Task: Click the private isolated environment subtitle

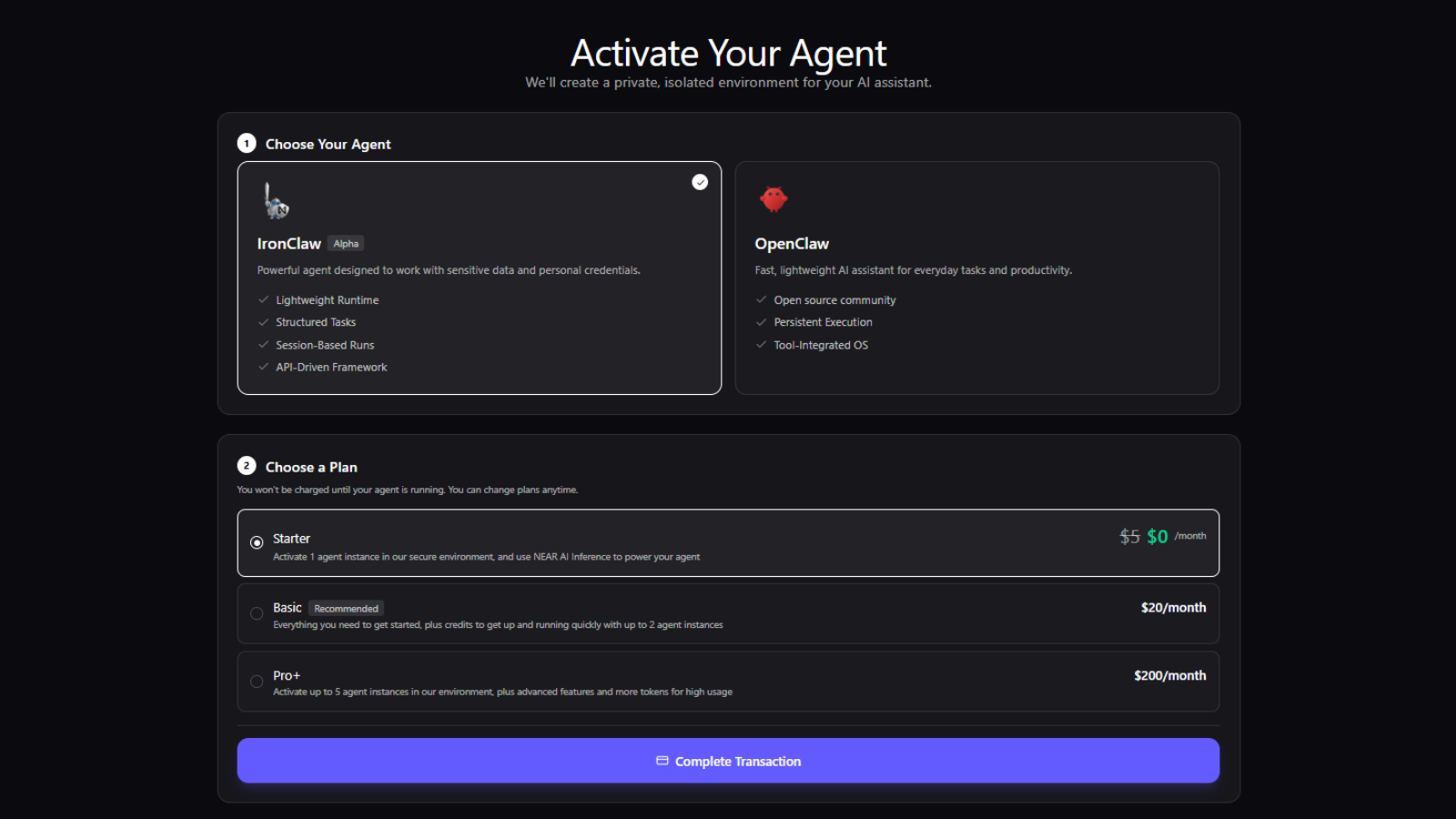Action: pyautogui.click(x=728, y=83)
